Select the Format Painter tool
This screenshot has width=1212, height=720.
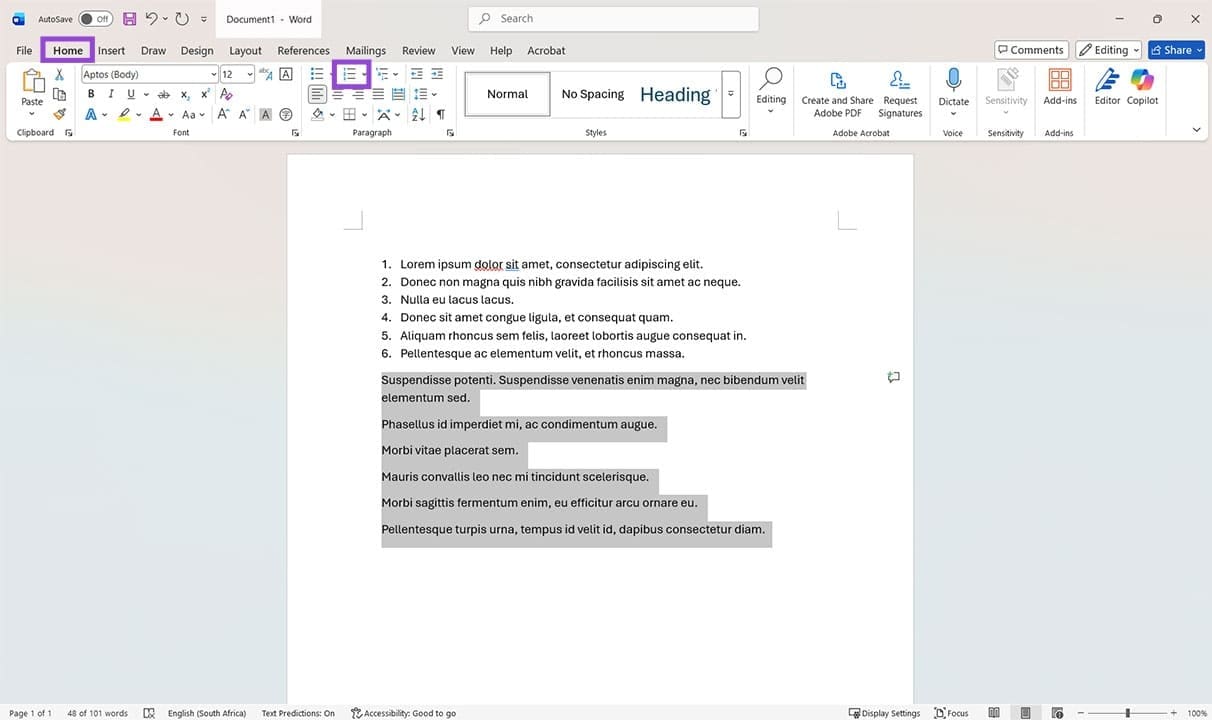point(58,113)
